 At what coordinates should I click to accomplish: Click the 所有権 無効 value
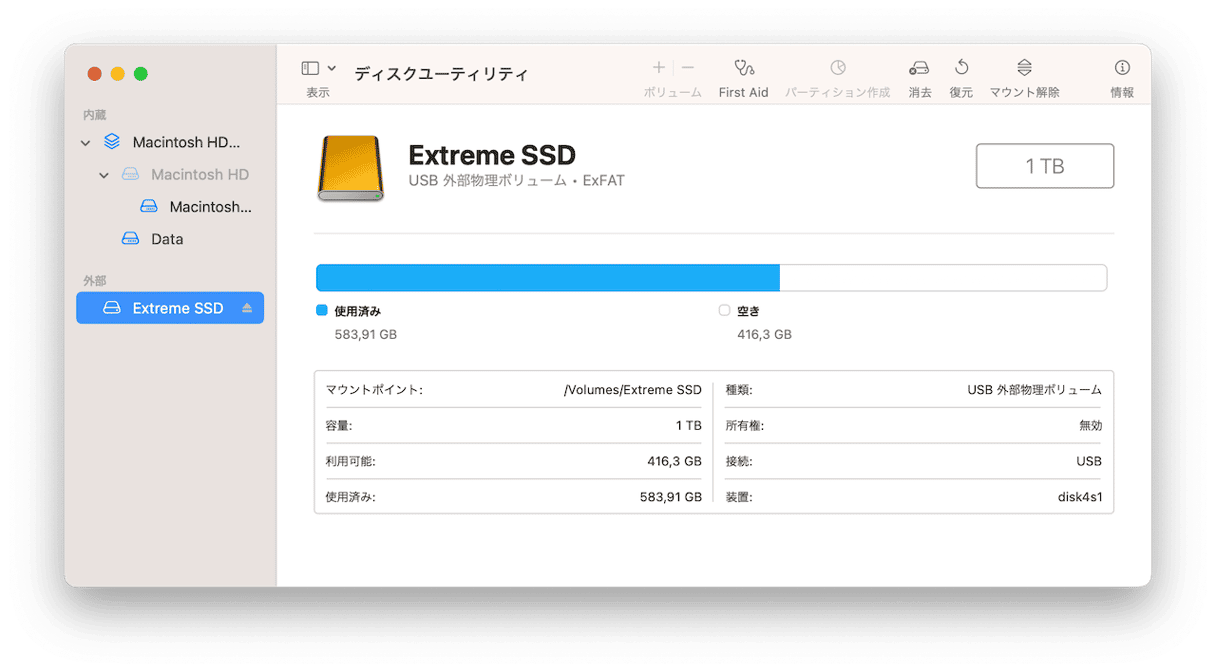tap(1089, 426)
